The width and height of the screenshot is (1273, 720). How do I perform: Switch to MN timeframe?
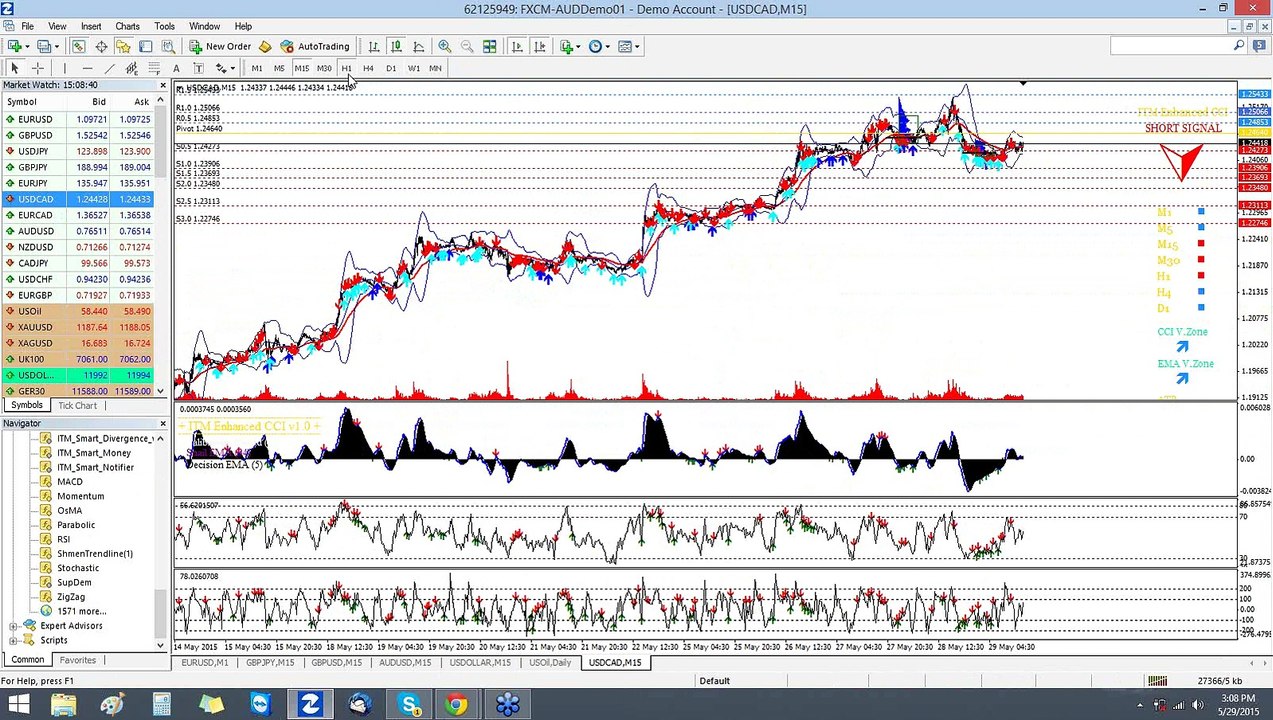pos(435,68)
